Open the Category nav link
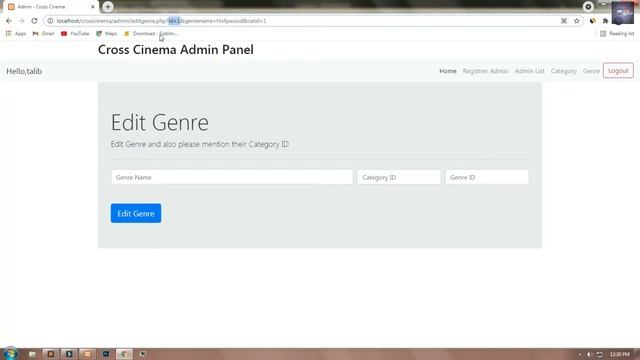This screenshot has height=360, width=640. coord(563,71)
